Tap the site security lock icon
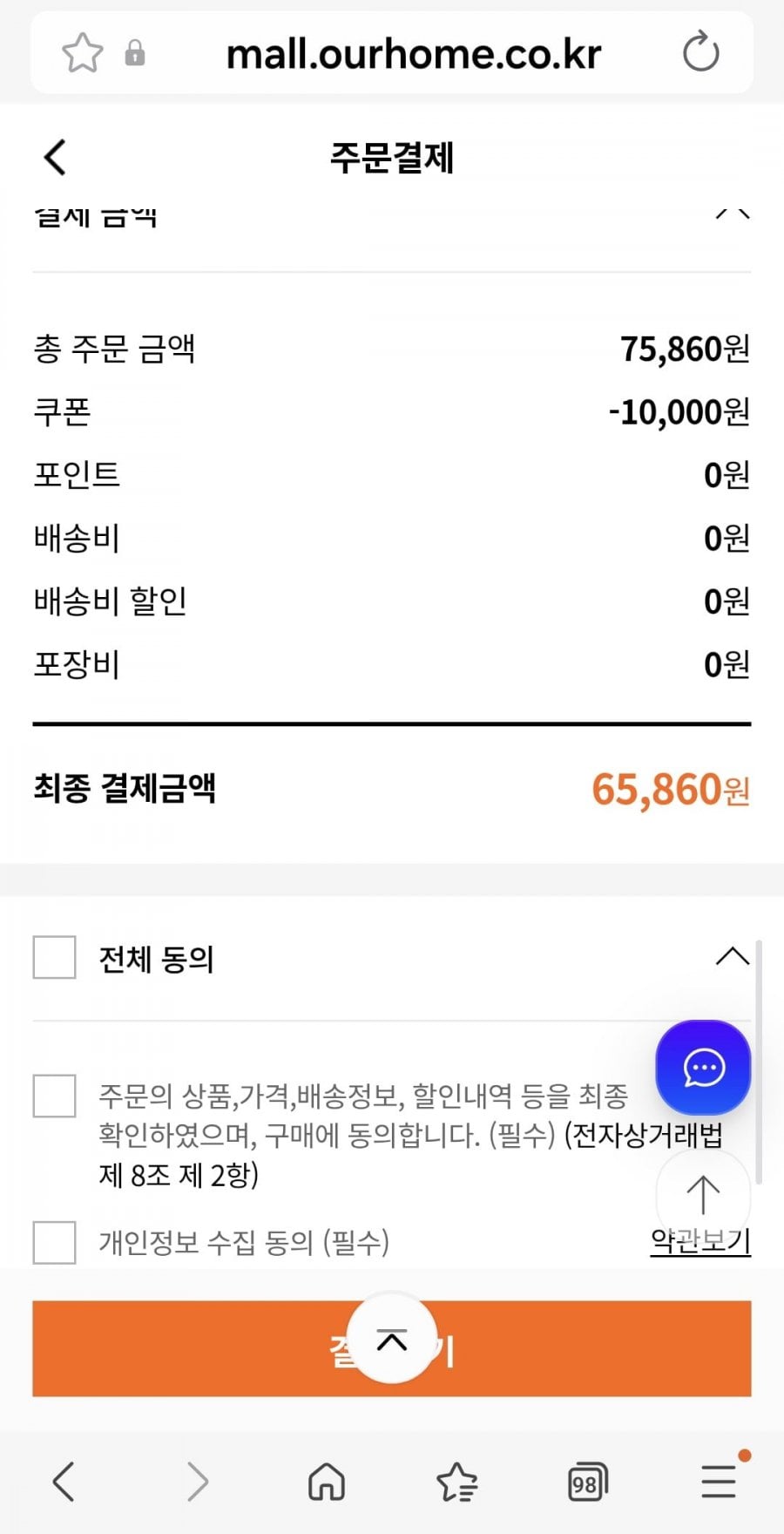 (x=135, y=53)
